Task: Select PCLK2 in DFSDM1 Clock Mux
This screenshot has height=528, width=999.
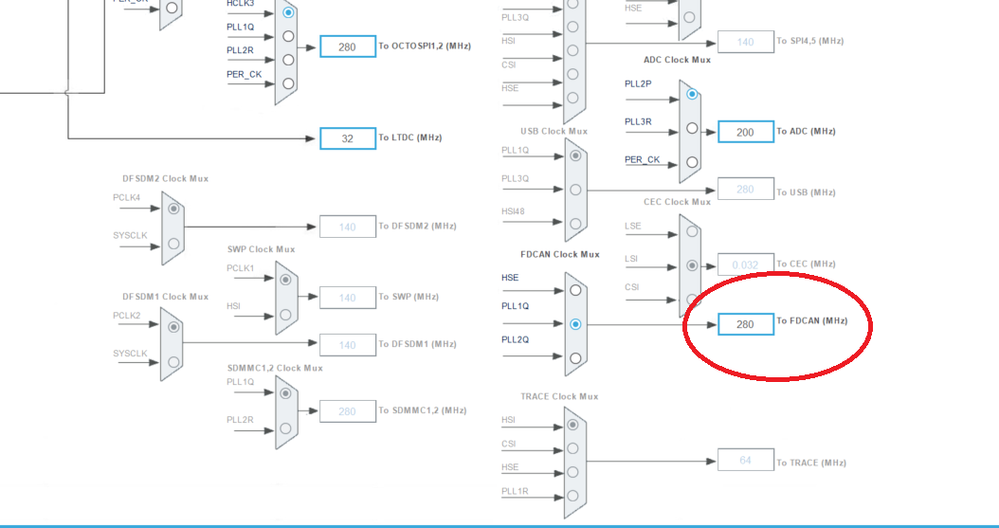Action: 173,327
